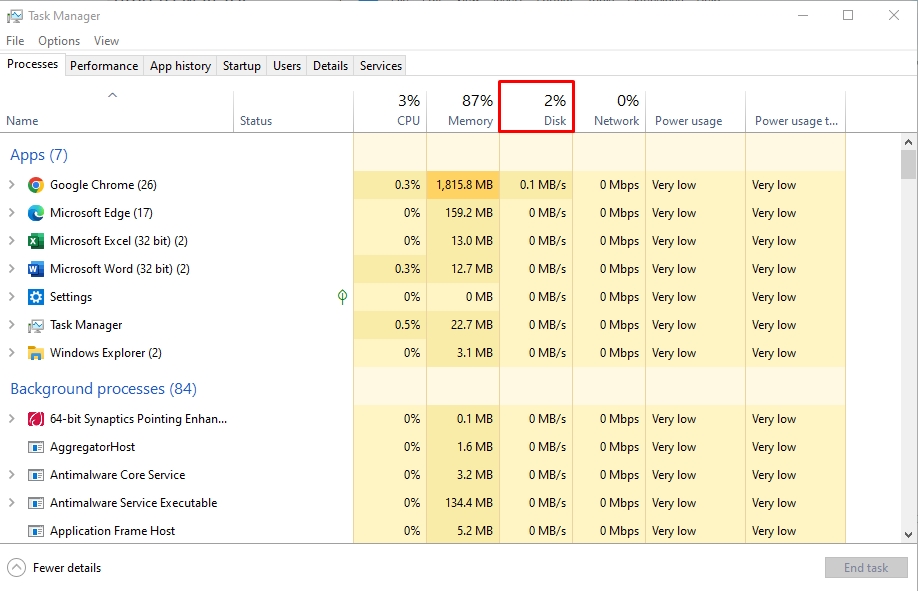Switch to the Startup tab

click(241, 66)
